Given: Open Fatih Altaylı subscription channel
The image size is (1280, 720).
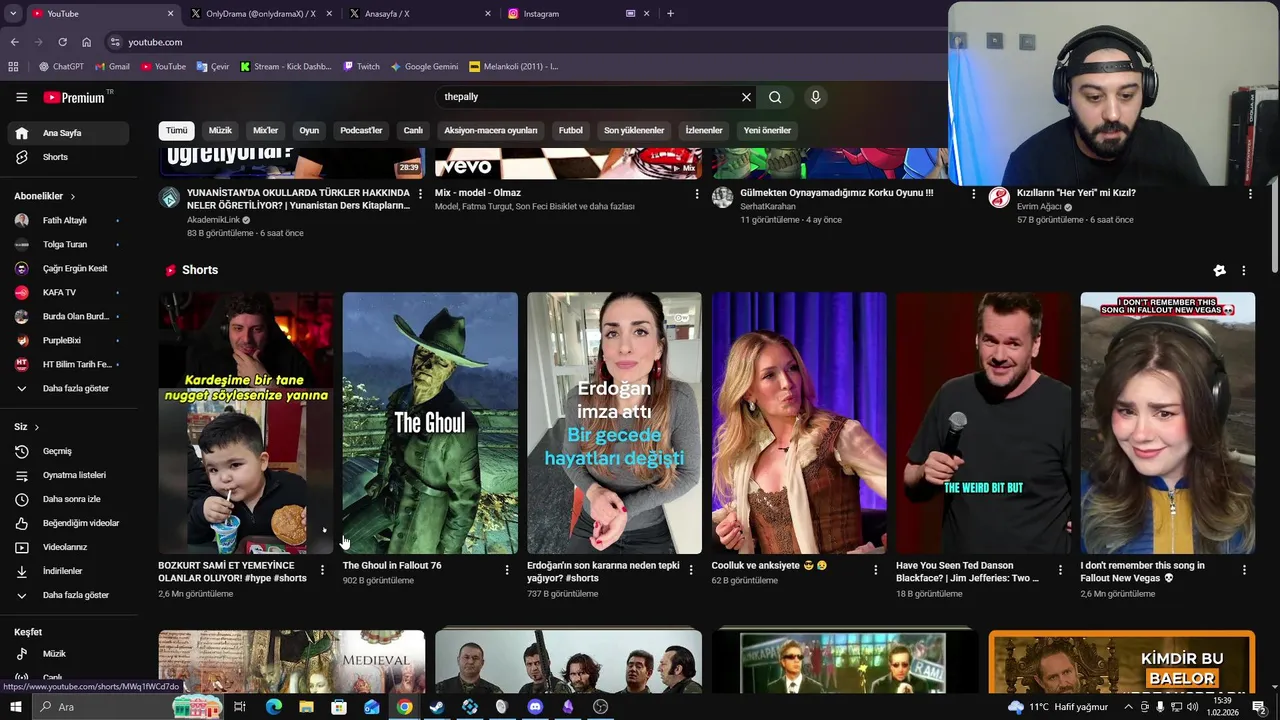Looking at the screenshot, I should point(68,220).
